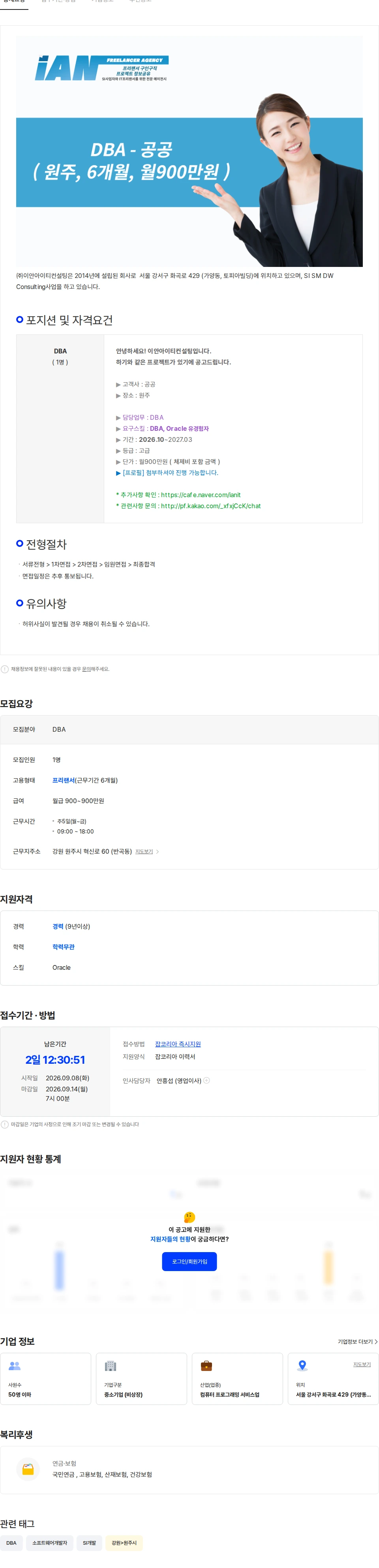Click the plus icon next to 안홍섭 (영업이사)
The width and height of the screenshot is (379, 1568).
[206, 1080]
